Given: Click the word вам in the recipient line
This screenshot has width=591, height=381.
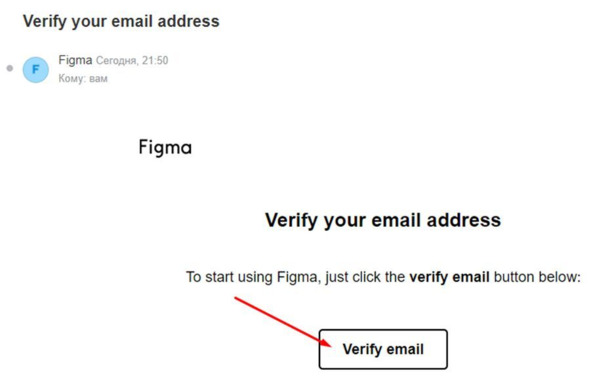Looking at the screenshot, I should tap(98, 79).
